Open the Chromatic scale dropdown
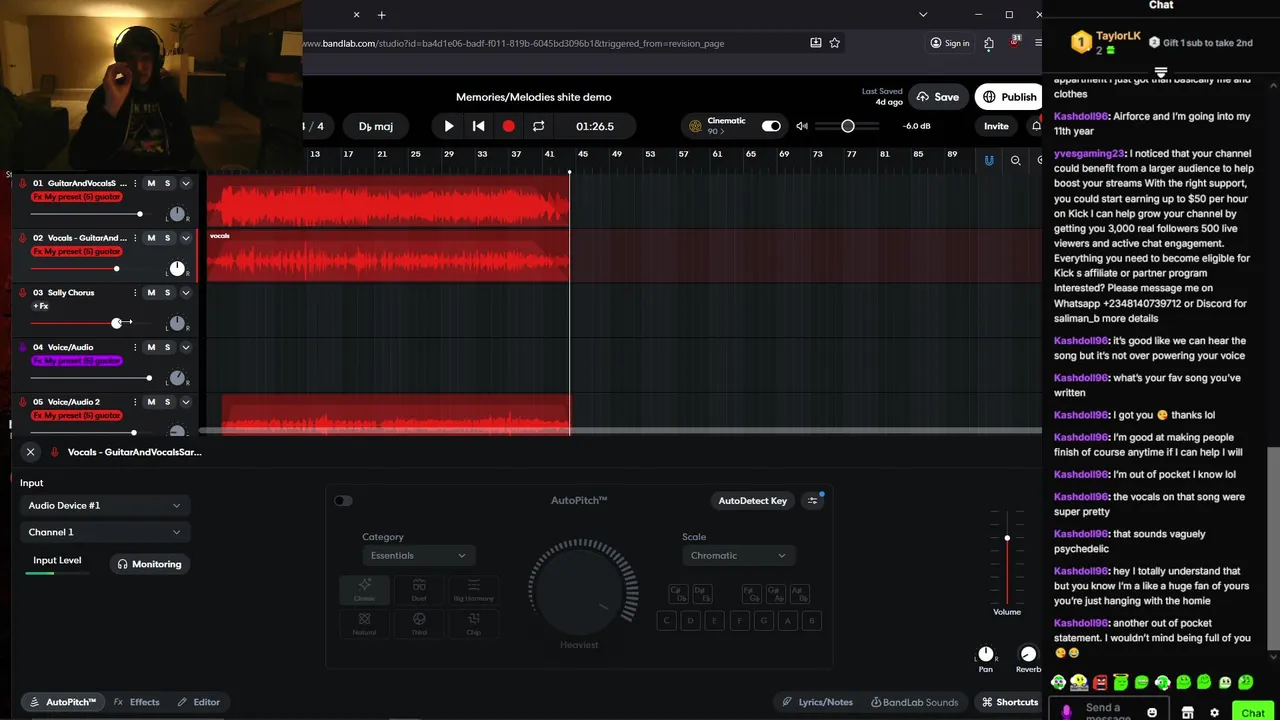 pyautogui.click(x=738, y=555)
